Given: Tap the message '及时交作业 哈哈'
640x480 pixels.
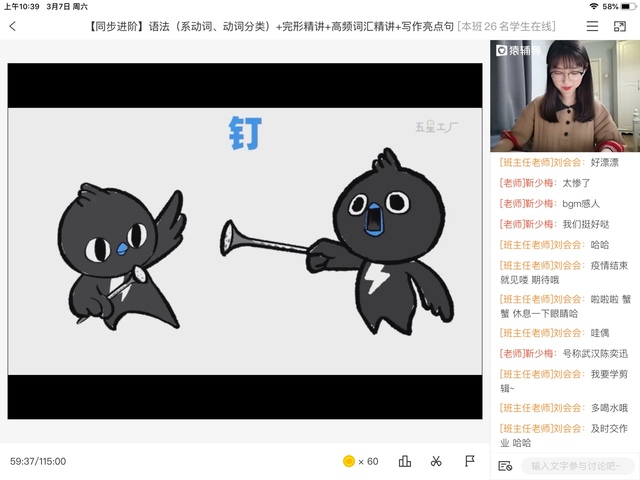Looking at the screenshot, I should click(x=564, y=436).
